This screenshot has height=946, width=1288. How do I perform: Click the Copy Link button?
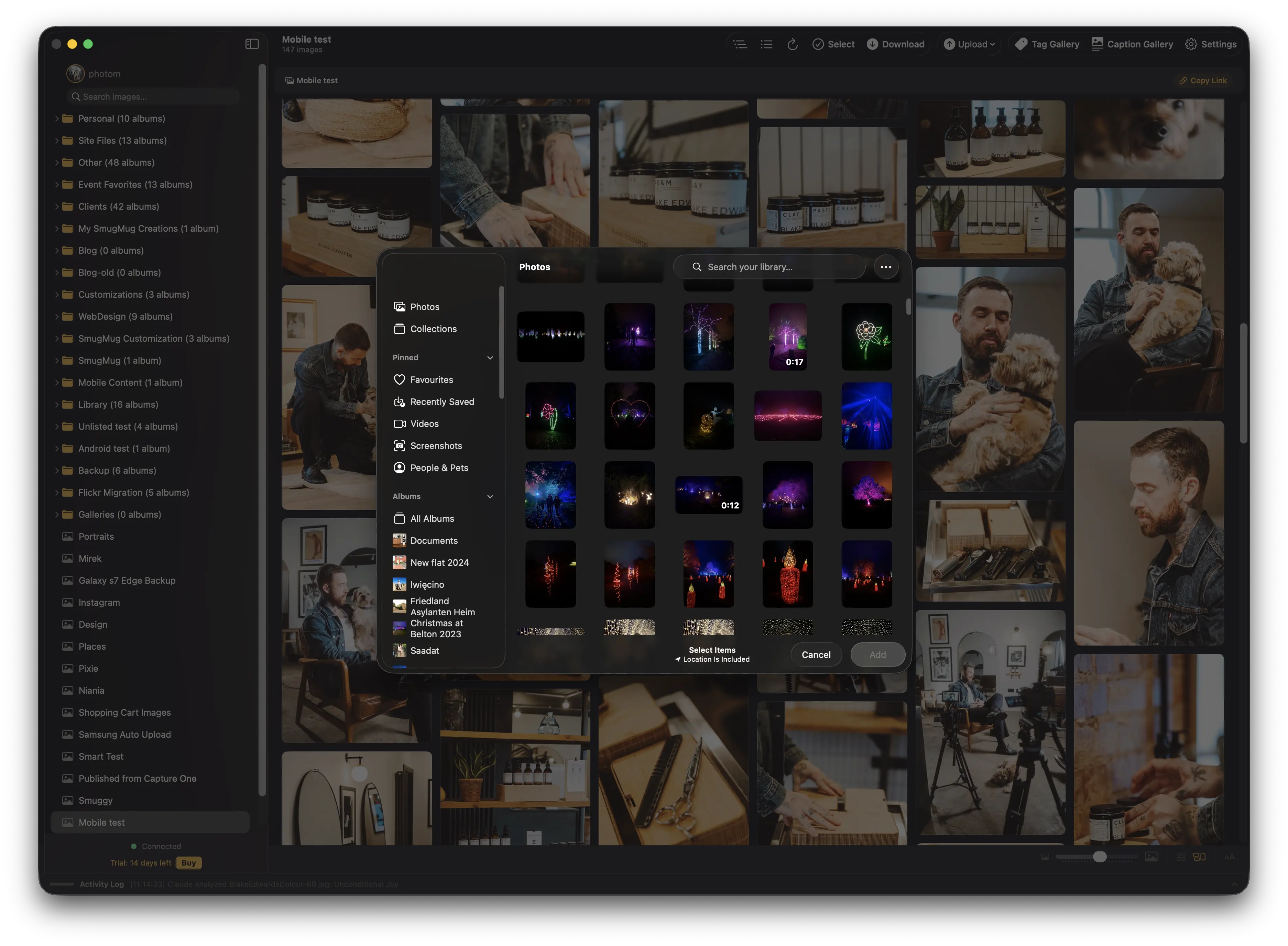pos(1203,80)
